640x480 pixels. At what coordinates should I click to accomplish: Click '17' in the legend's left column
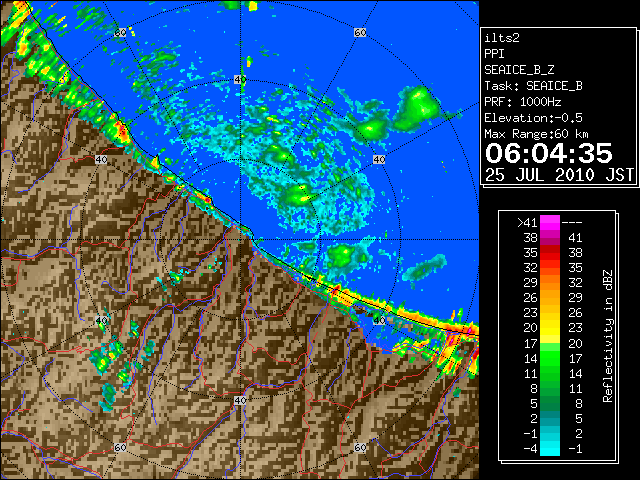pyautogui.click(x=531, y=343)
